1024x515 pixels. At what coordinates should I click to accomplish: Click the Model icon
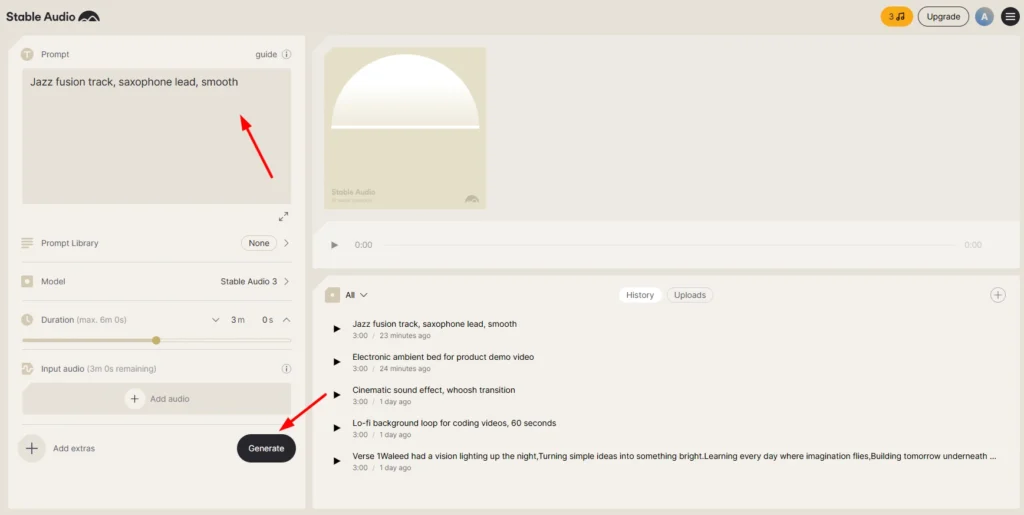coord(27,281)
